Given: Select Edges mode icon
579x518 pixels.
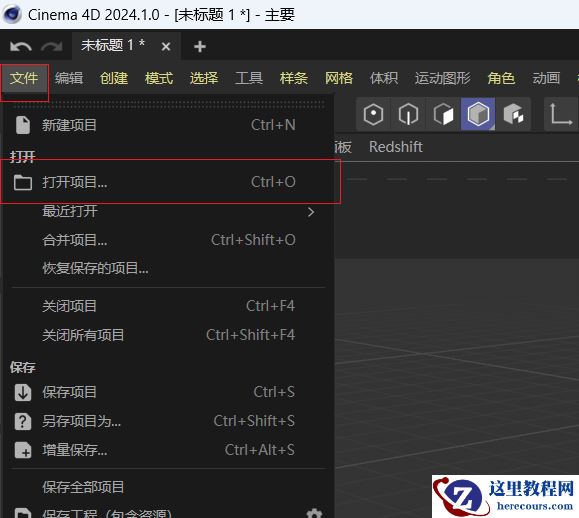Looking at the screenshot, I should point(408,114).
